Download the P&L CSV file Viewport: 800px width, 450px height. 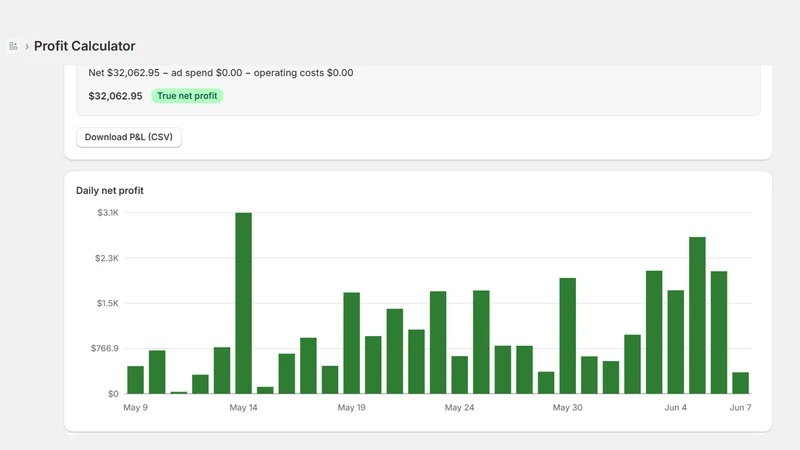[x=129, y=137]
